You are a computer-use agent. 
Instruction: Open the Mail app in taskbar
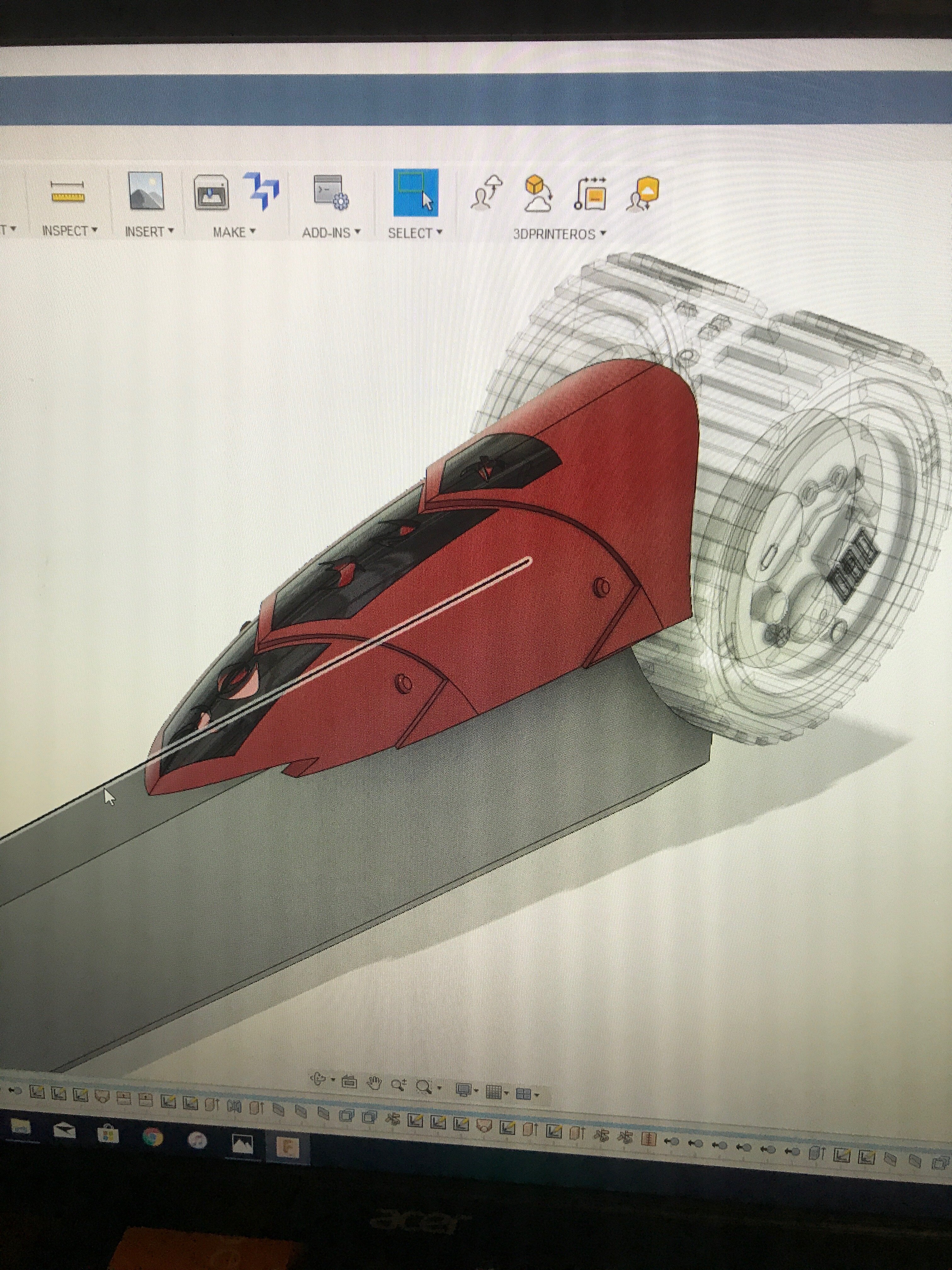pos(64,1131)
